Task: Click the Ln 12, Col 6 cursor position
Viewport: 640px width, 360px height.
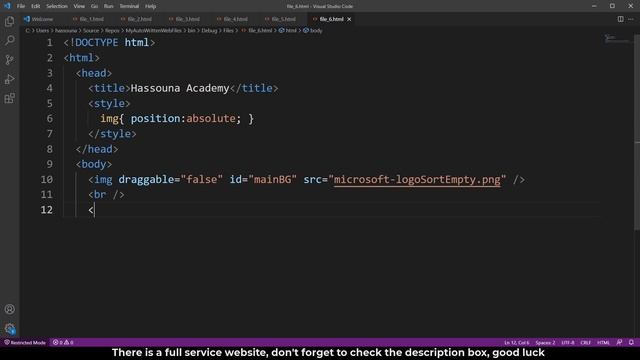Action: (516, 342)
